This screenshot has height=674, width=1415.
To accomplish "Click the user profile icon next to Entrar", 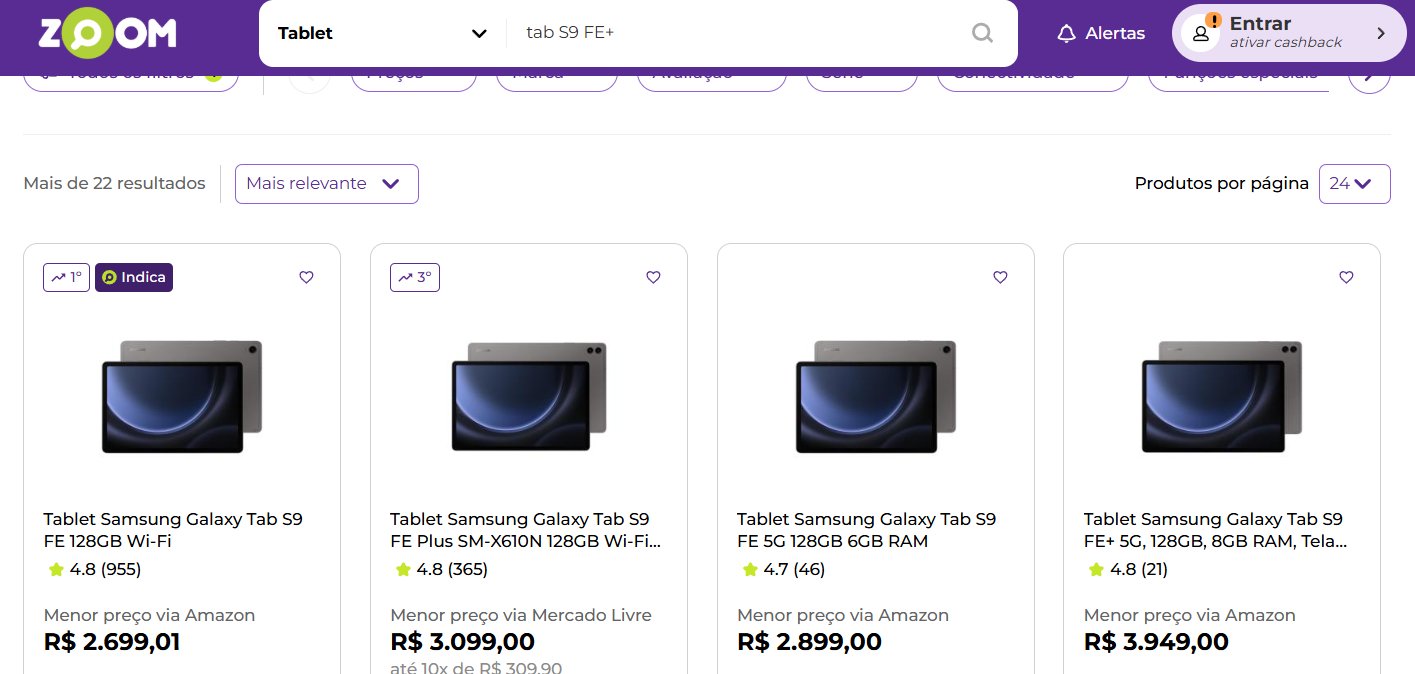I will click(x=1200, y=33).
